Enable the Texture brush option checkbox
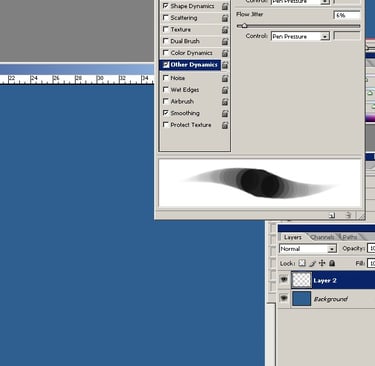The height and width of the screenshot is (366, 375). 166,29
